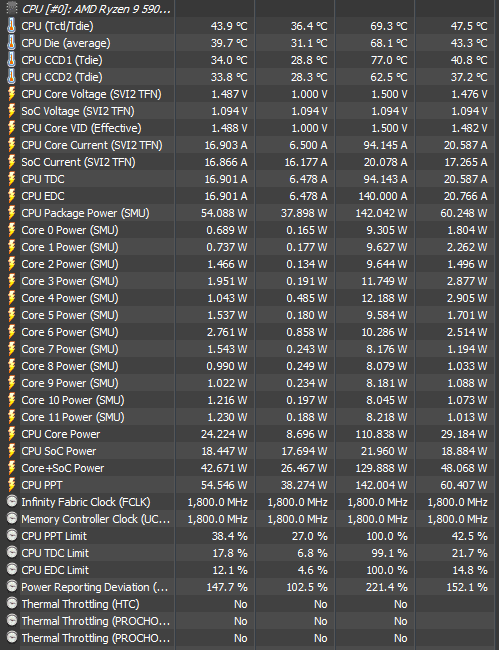Screen dimensions: 499x650
Task: Click thermometer icon beside CPU CCD1 (Tdie)
Action: [x=12, y=60]
